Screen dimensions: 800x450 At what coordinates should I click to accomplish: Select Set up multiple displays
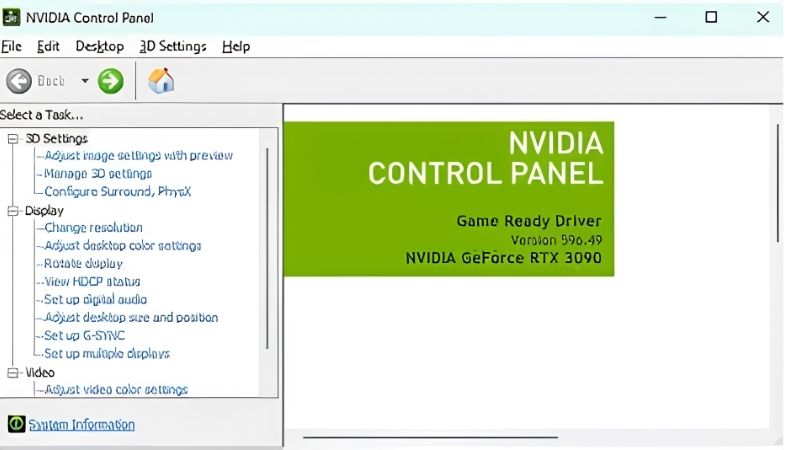107,353
